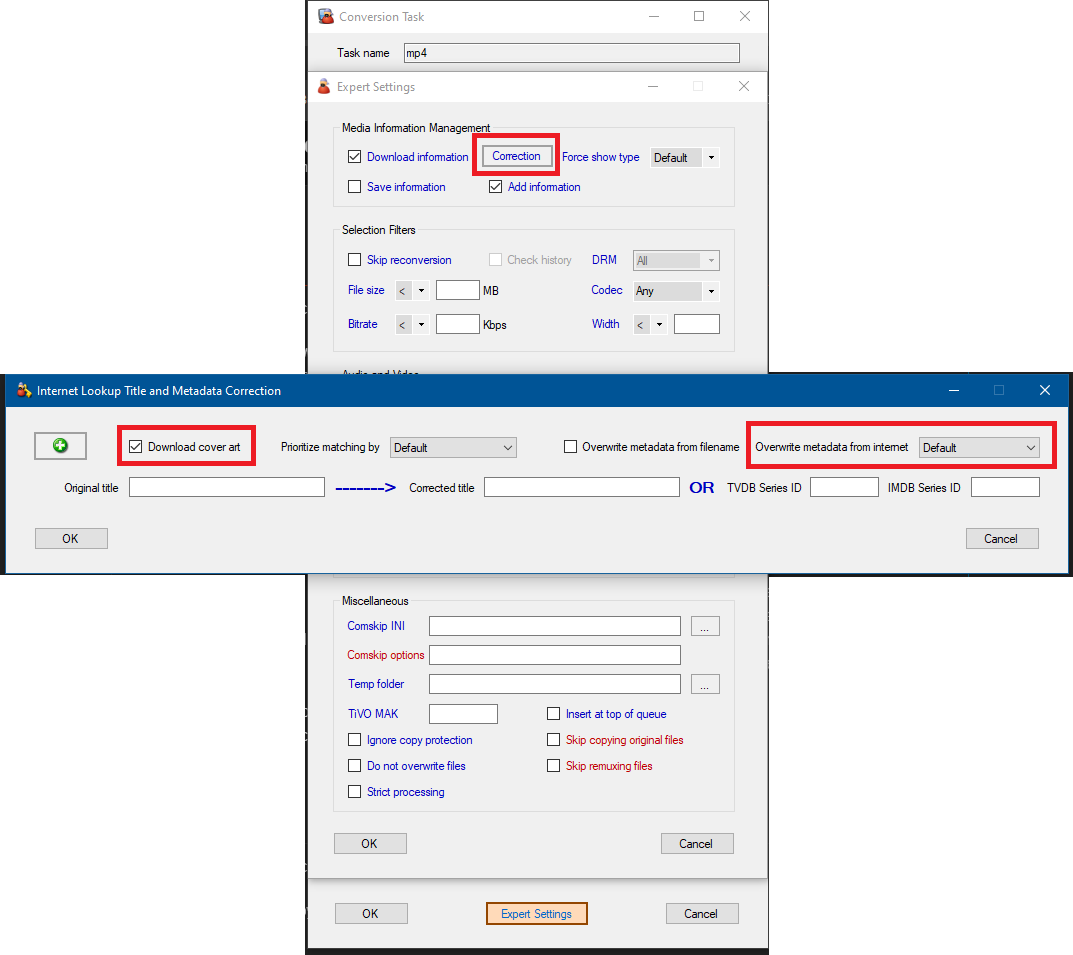This screenshot has width=1073, height=955.
Task: Expand Overwrite metadata from internet dropdown
Action: pos(979,448)
